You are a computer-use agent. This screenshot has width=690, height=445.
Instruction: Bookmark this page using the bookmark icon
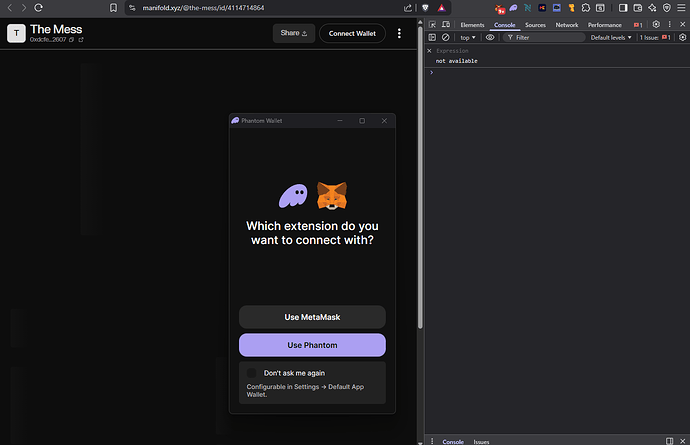pyautogui.click(x=114, y=7)
